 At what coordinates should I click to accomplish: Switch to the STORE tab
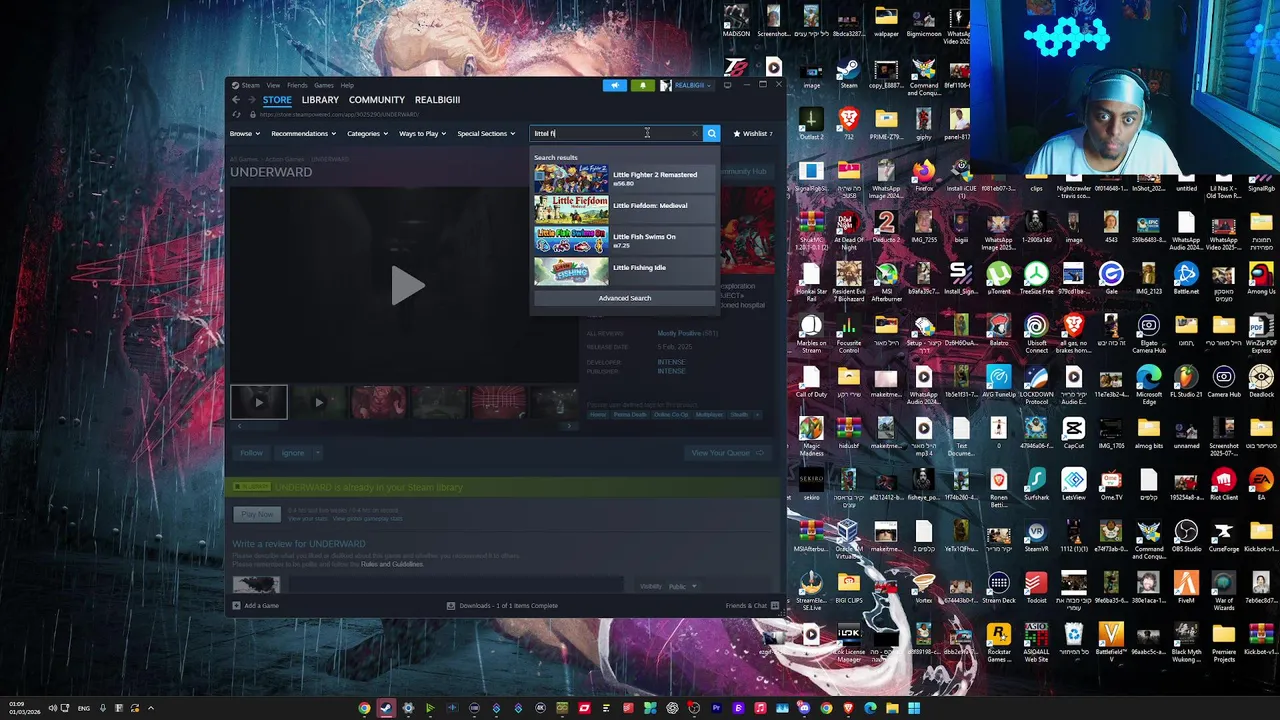coord(277,100)
